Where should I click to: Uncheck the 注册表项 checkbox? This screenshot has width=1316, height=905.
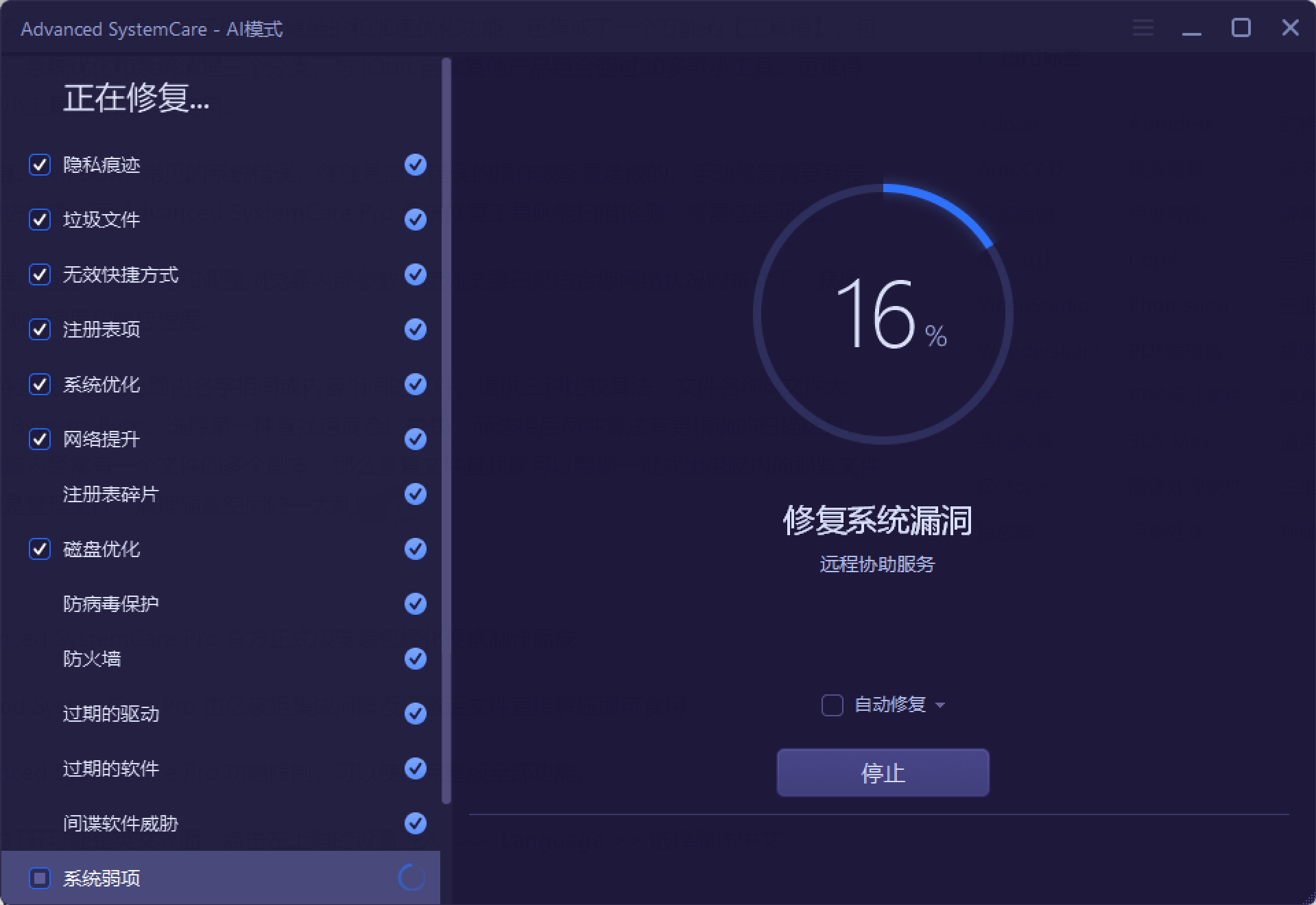click(x=39, y=329)
